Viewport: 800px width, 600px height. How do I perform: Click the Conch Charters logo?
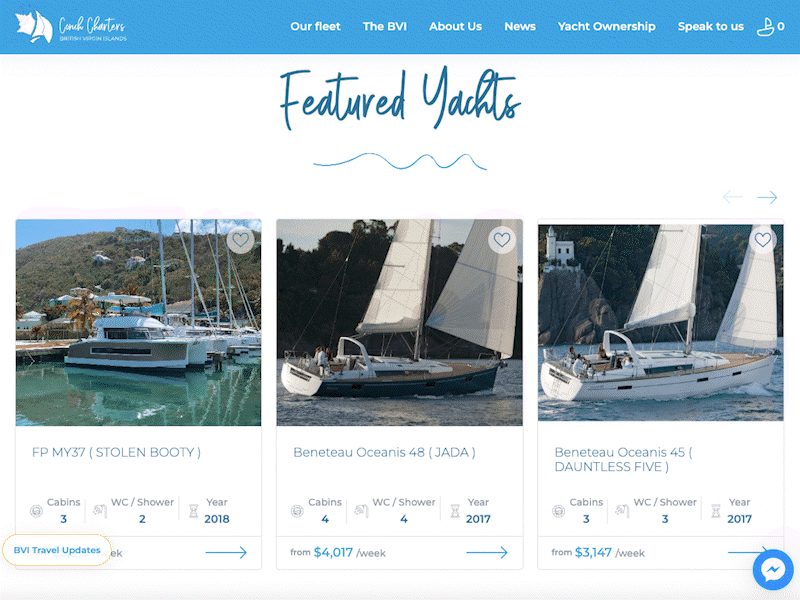[x=70, y=27]
